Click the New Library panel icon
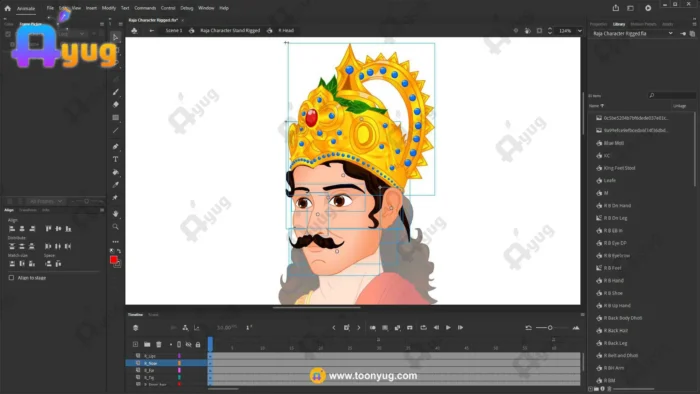This screenshot has height=394, width=700. click(x=692, y=33)
